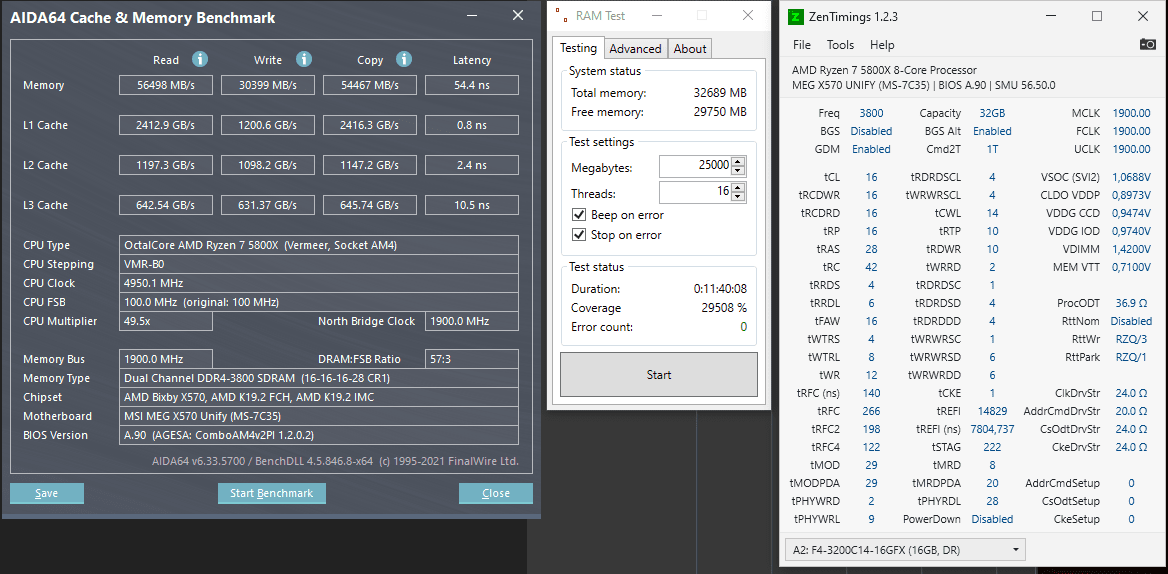
Task: Click the CPU Clock 4950.1 MHz field
Action: [319, 283]
